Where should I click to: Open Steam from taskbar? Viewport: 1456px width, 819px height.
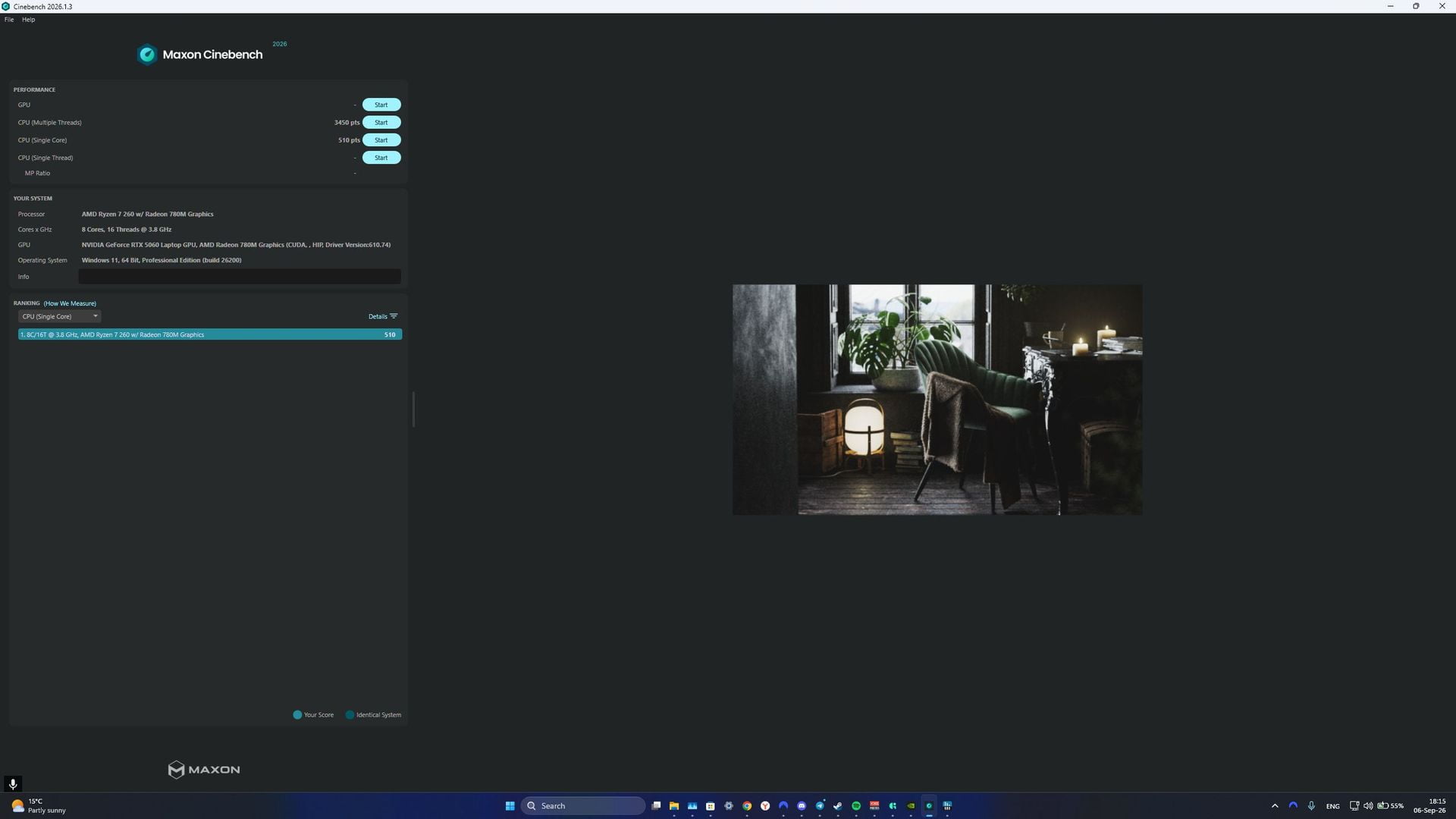tap(838, 806)
